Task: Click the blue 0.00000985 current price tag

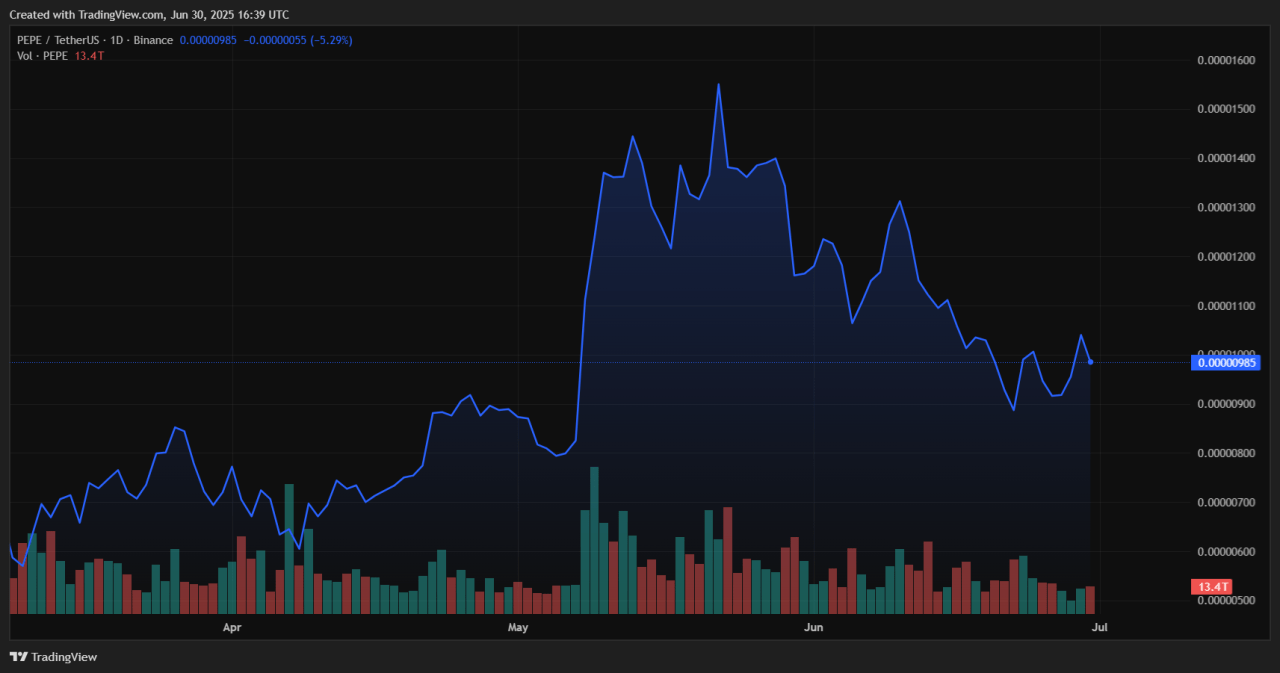Action: pos(1226,362)
